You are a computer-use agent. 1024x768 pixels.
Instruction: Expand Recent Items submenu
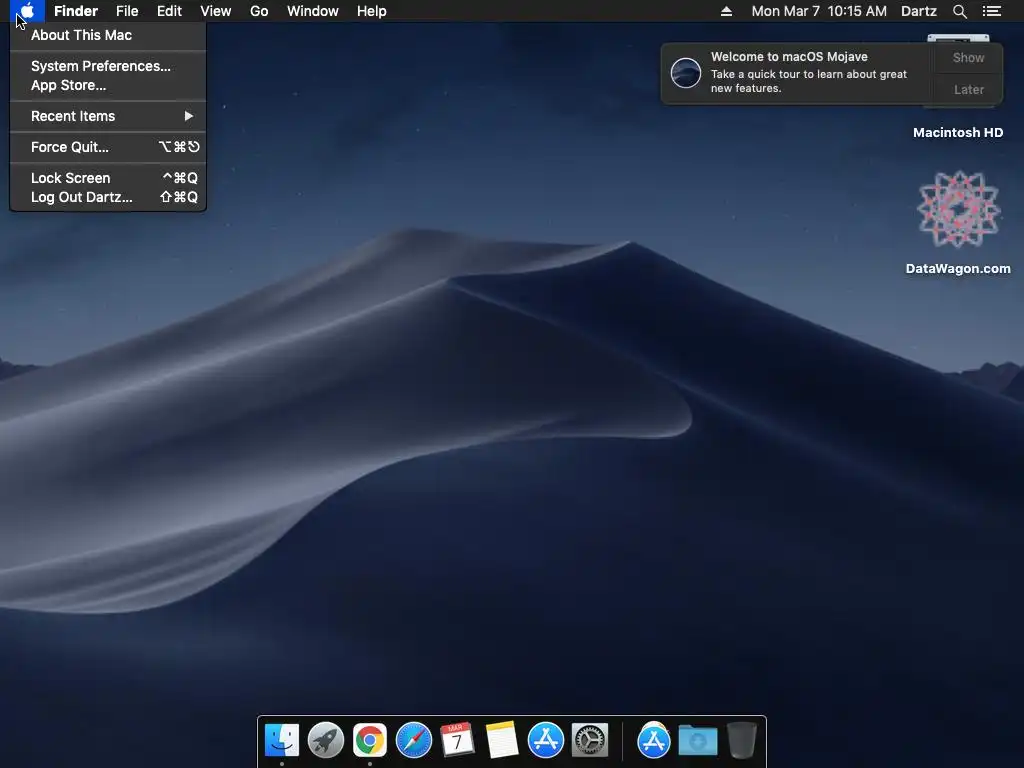[108, 116]
